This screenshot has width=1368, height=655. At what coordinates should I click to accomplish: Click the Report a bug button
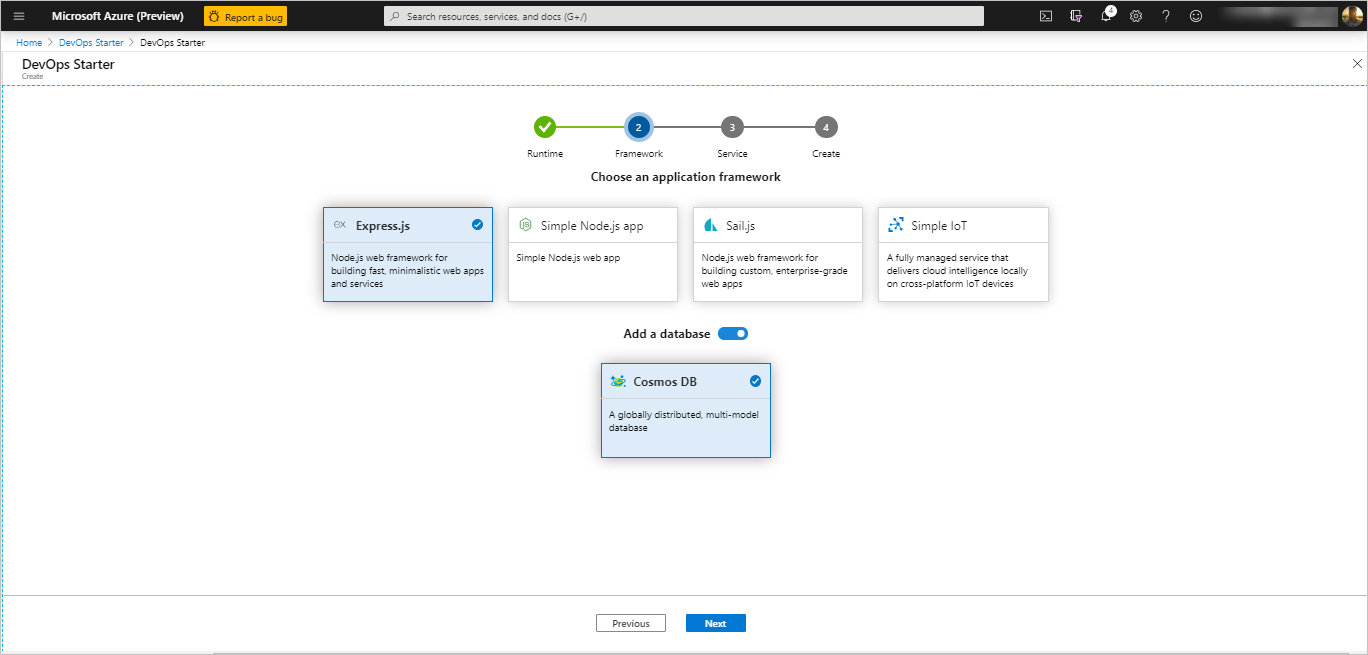click(x=245, y=16)
